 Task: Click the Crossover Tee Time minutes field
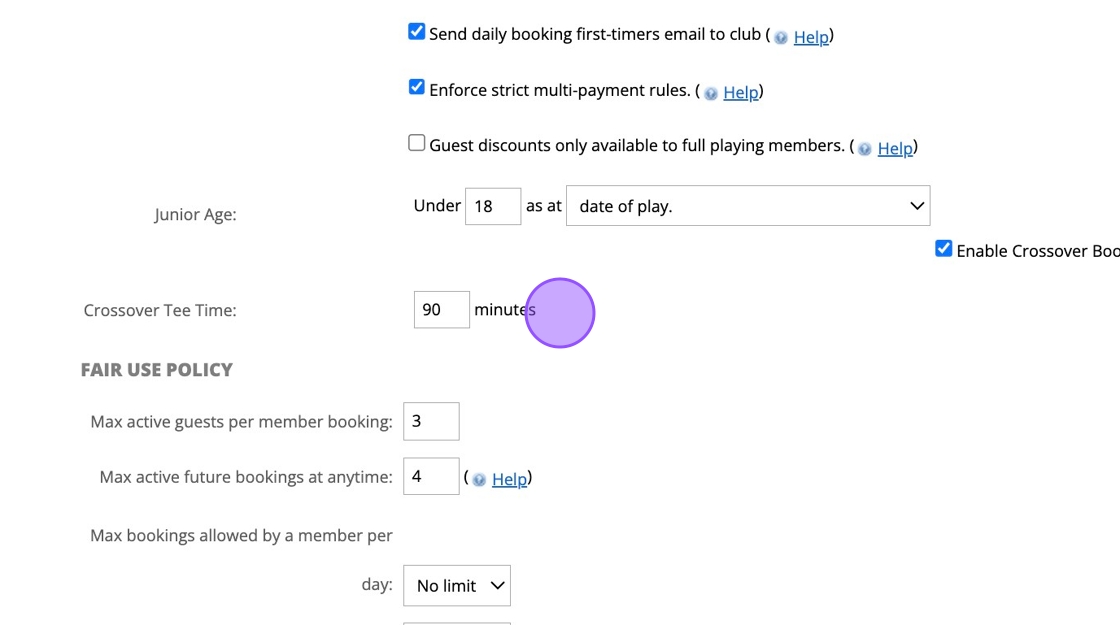coord(441,310)
